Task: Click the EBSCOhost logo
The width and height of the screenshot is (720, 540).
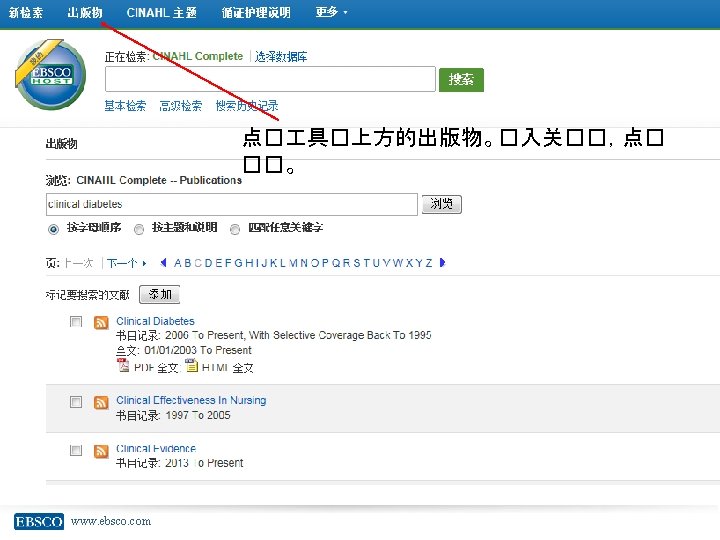Action: tap(51, 75)
